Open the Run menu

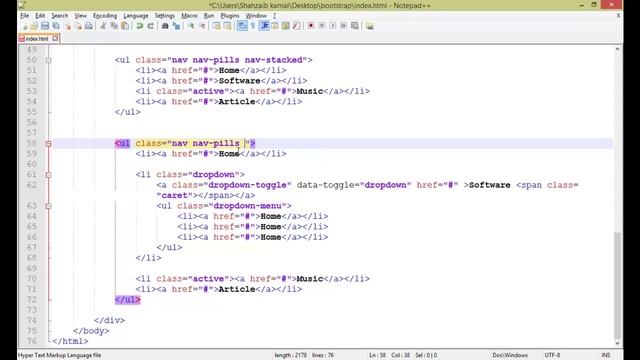pos(209,16)
